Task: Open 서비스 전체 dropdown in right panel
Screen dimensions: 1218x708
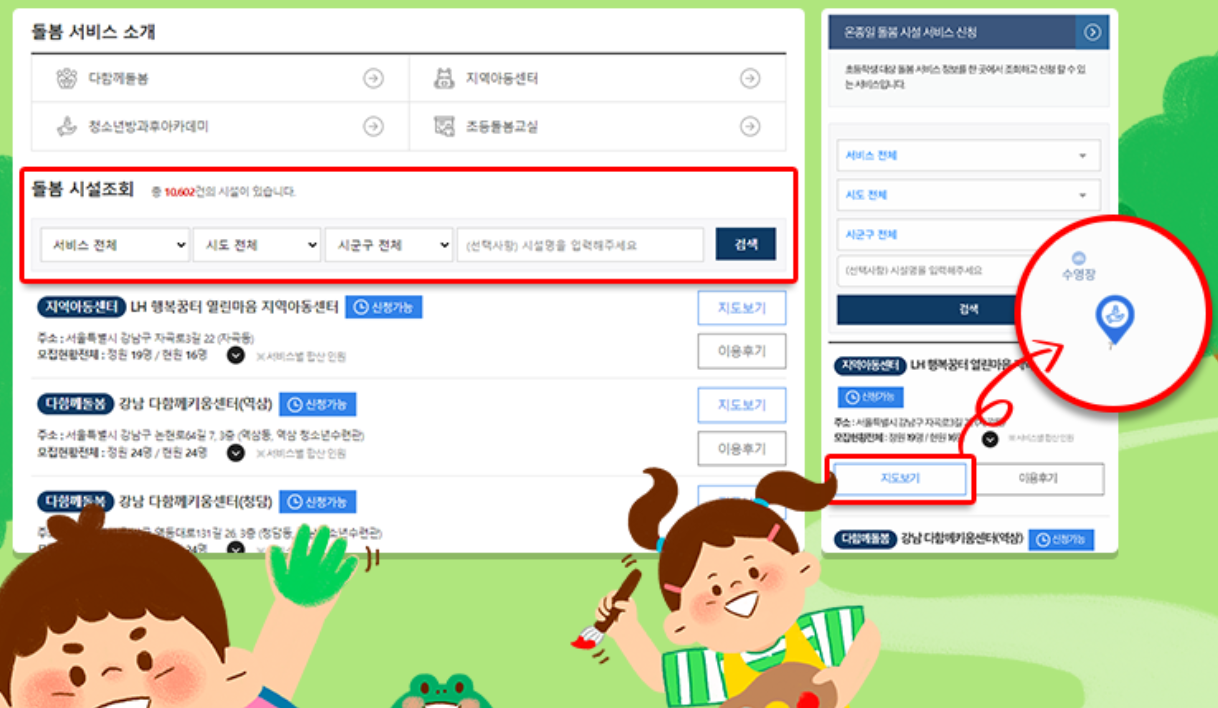Action: pos(968,156)
